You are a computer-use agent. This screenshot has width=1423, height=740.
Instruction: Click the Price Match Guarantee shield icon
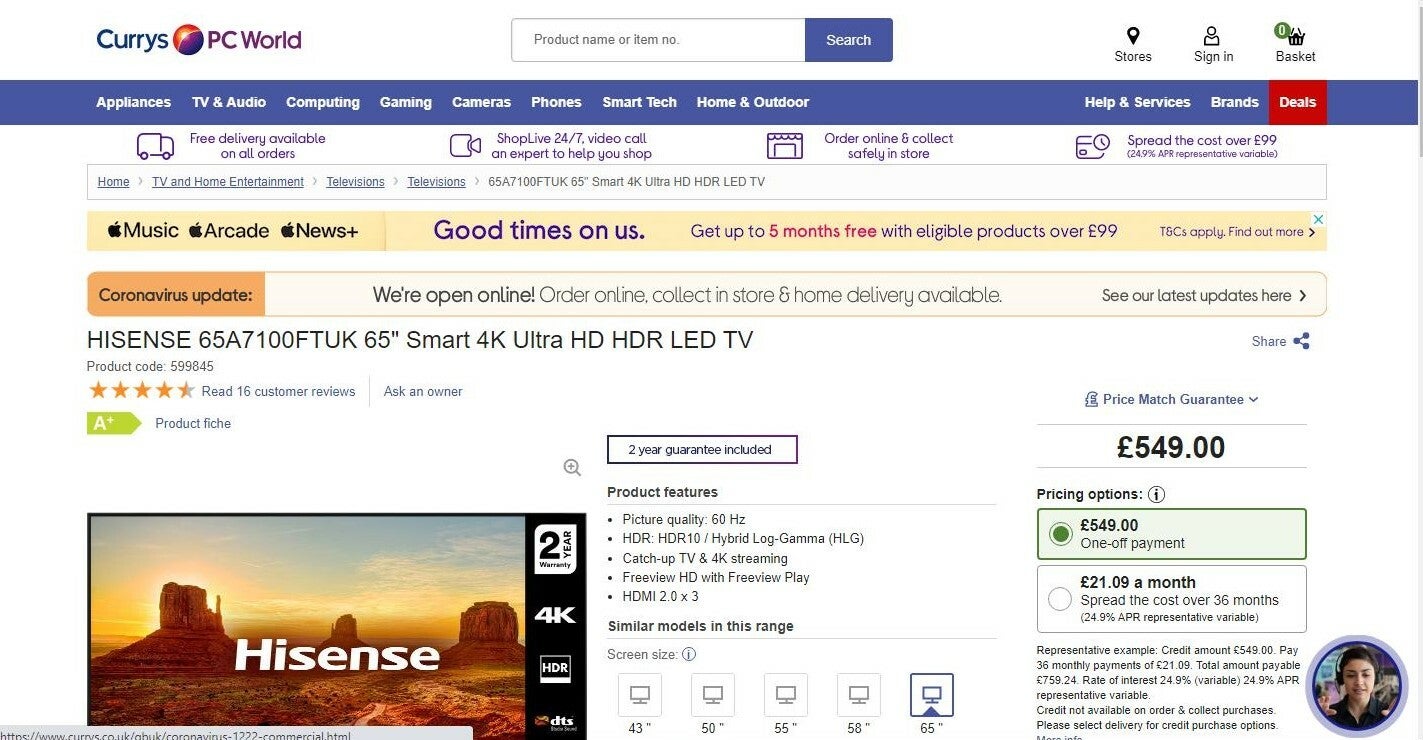(x=1091, y=399)
